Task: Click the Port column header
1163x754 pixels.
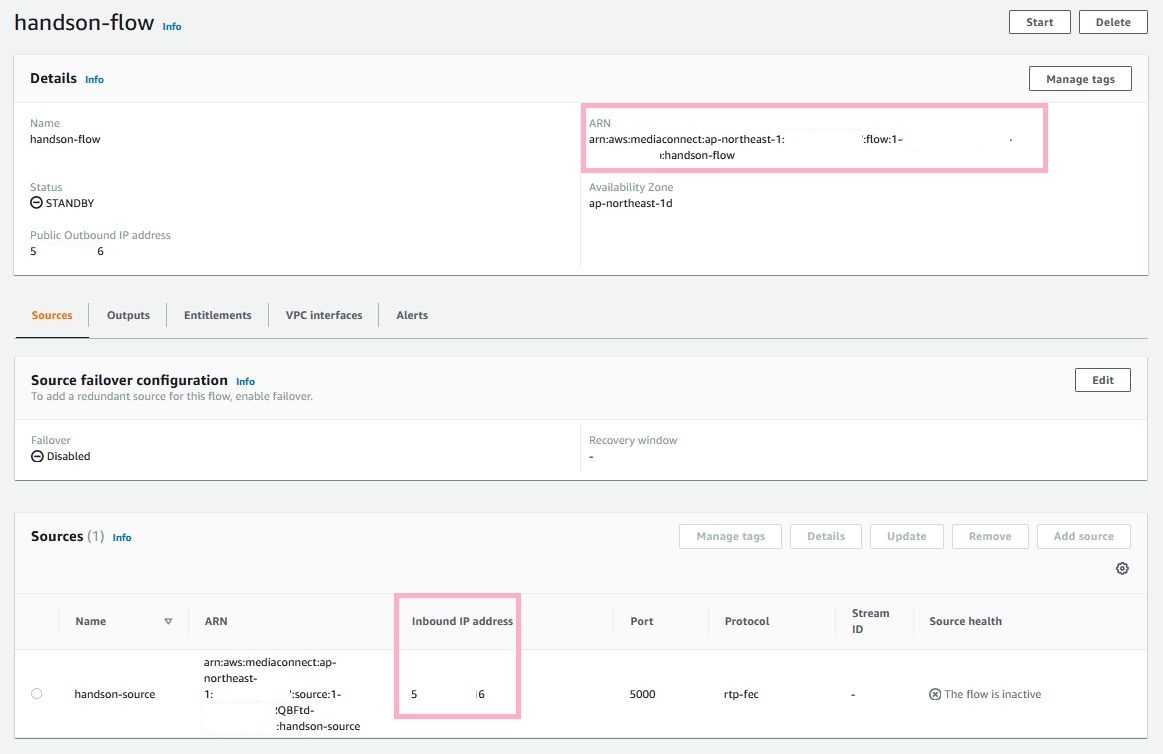Action: click(x=642, y=621)
